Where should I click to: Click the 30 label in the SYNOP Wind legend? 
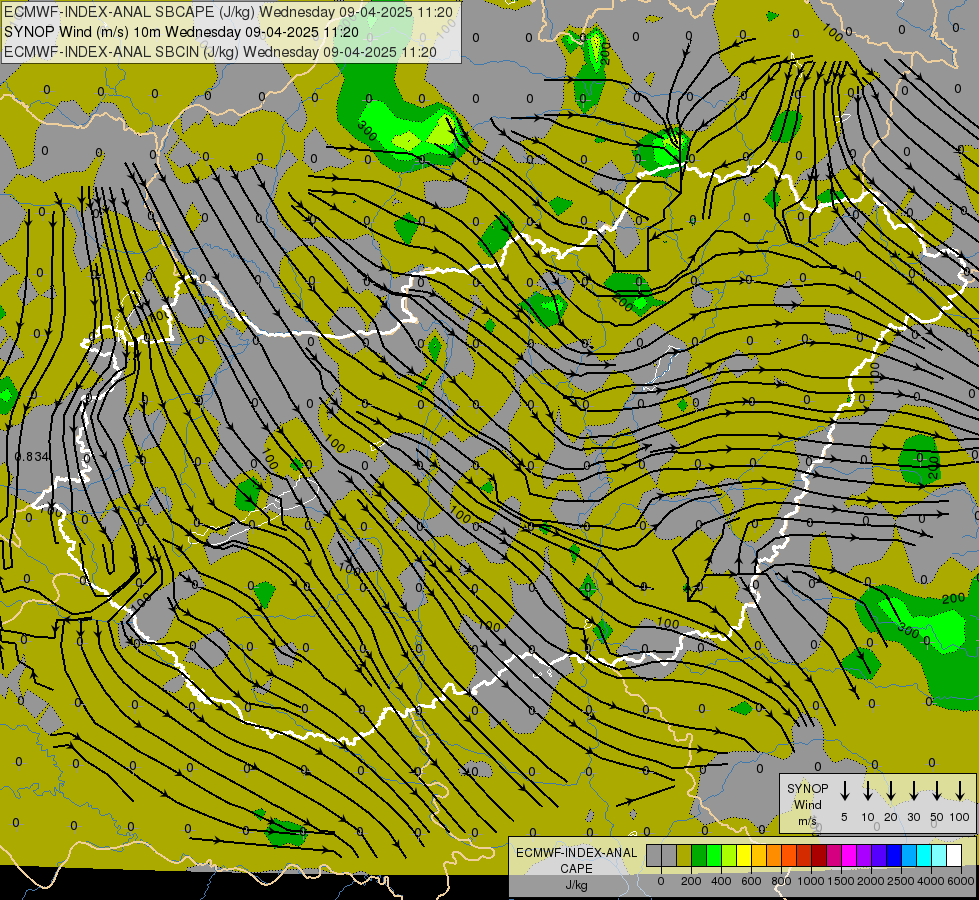click(x=913, y=817)
